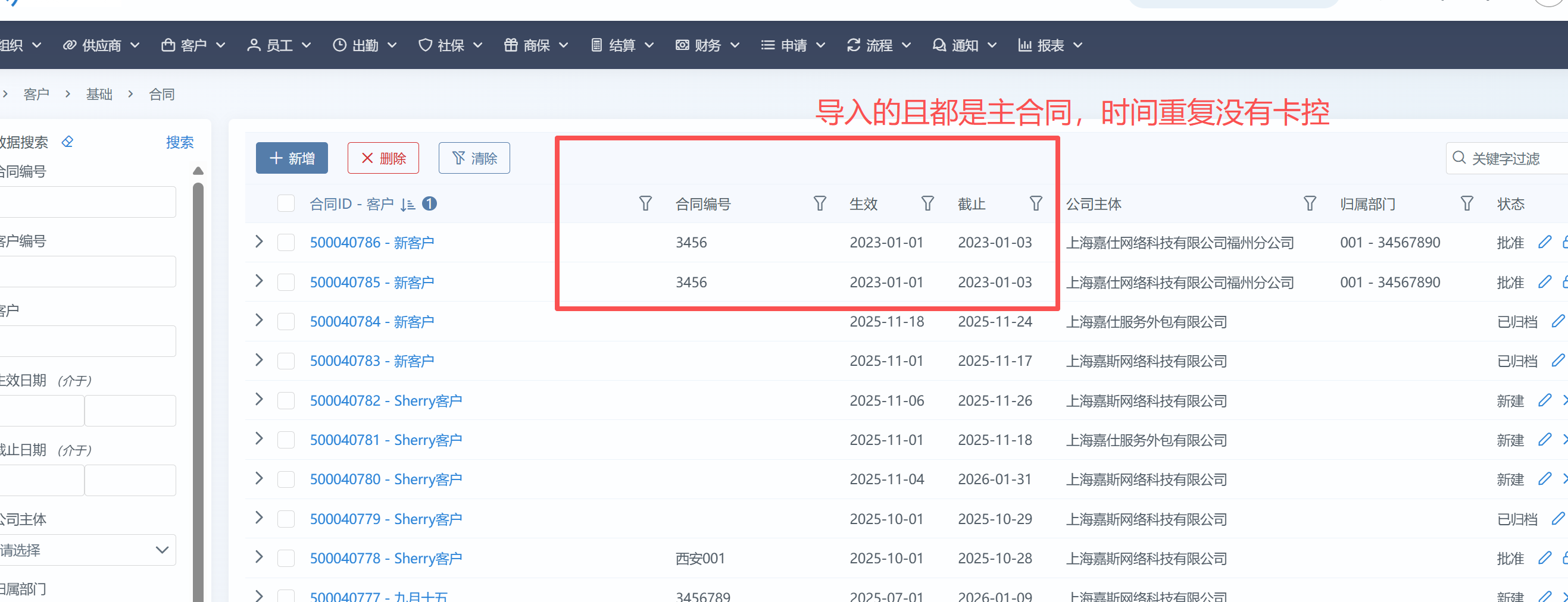Click edit pencil for contract 500040786
The width and height of the screenshot is (1568, 602).
[1544, 242]
